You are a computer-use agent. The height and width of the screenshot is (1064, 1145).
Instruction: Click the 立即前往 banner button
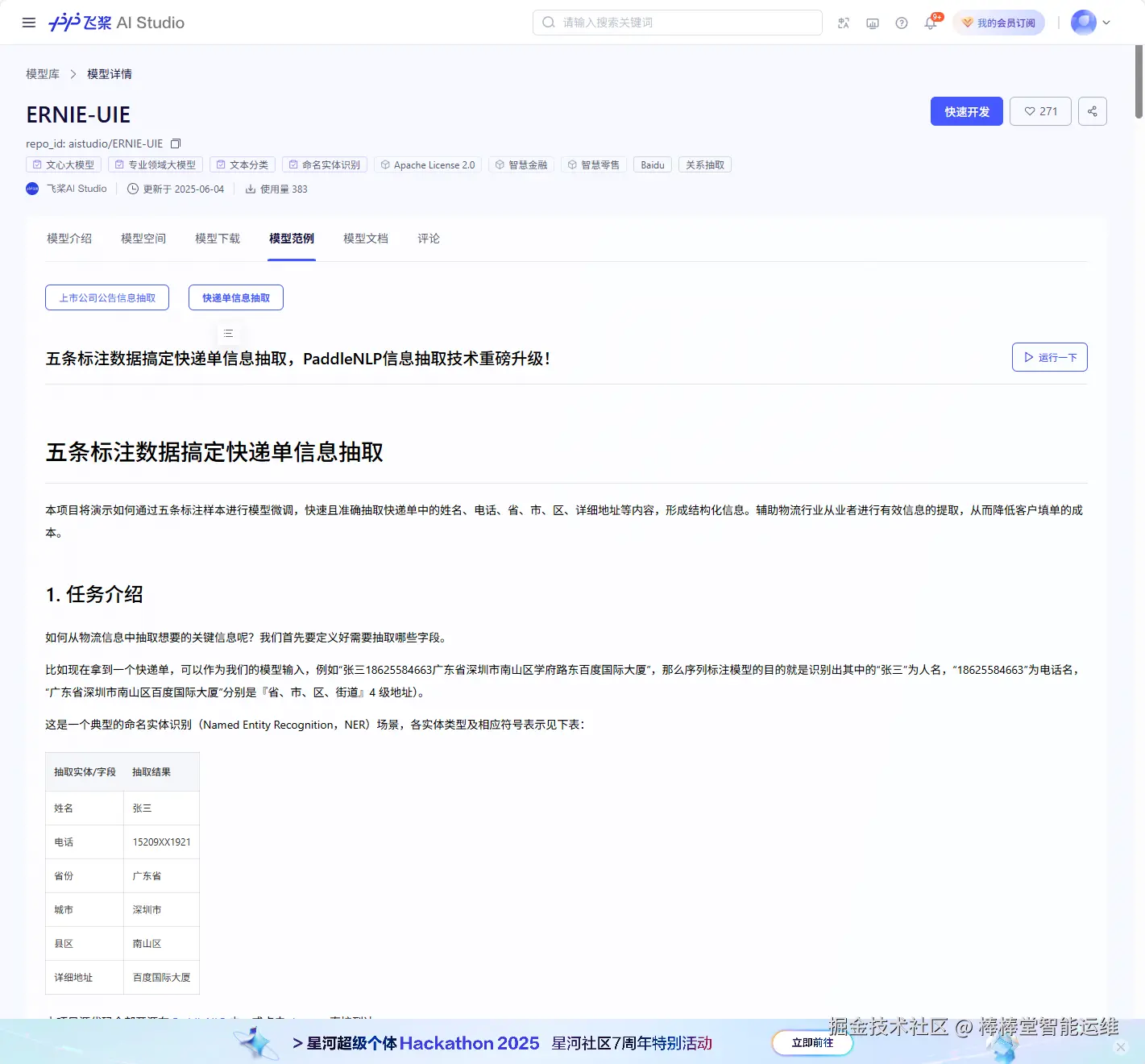point(812,1042)
